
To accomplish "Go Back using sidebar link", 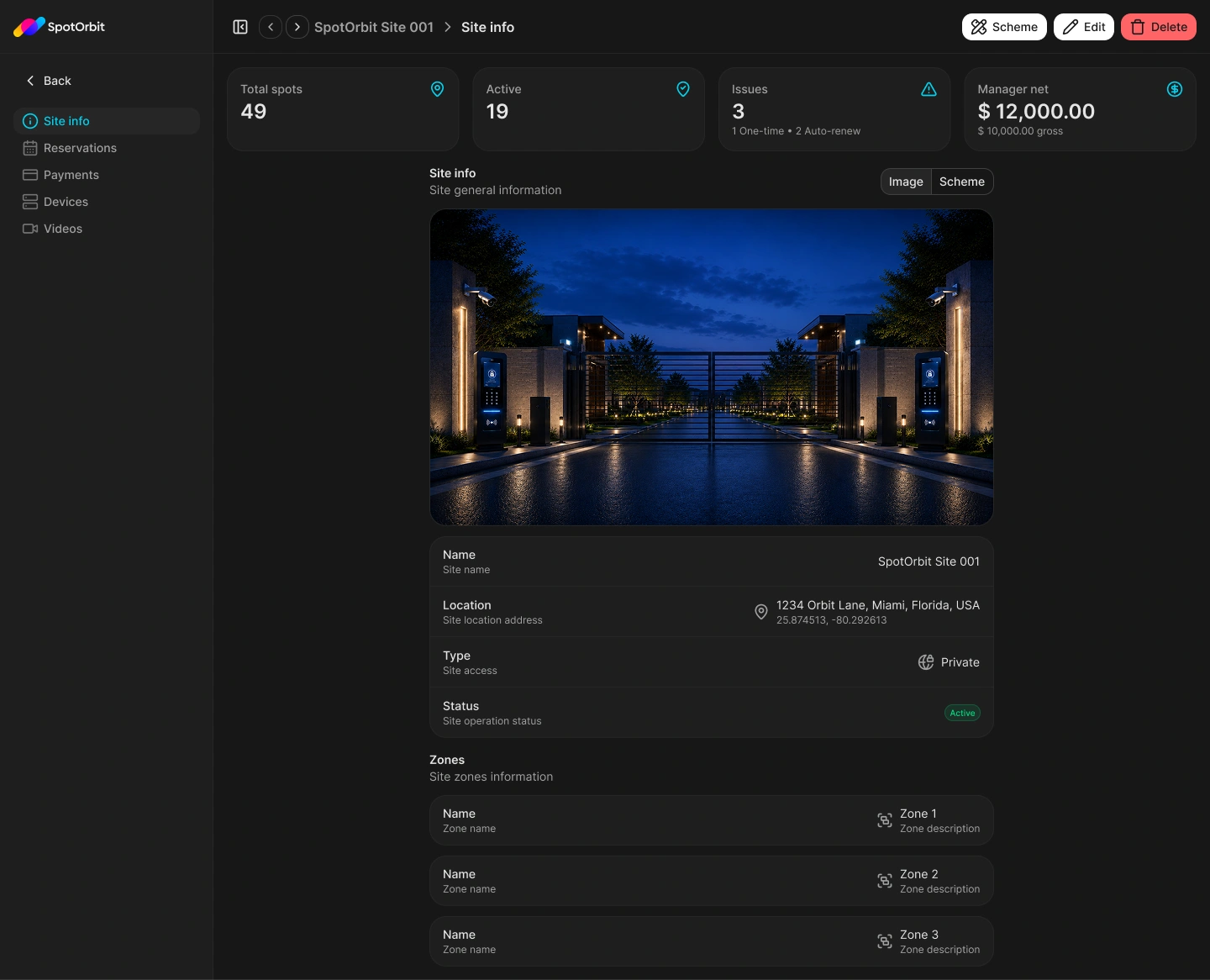I will click(49, 81).
